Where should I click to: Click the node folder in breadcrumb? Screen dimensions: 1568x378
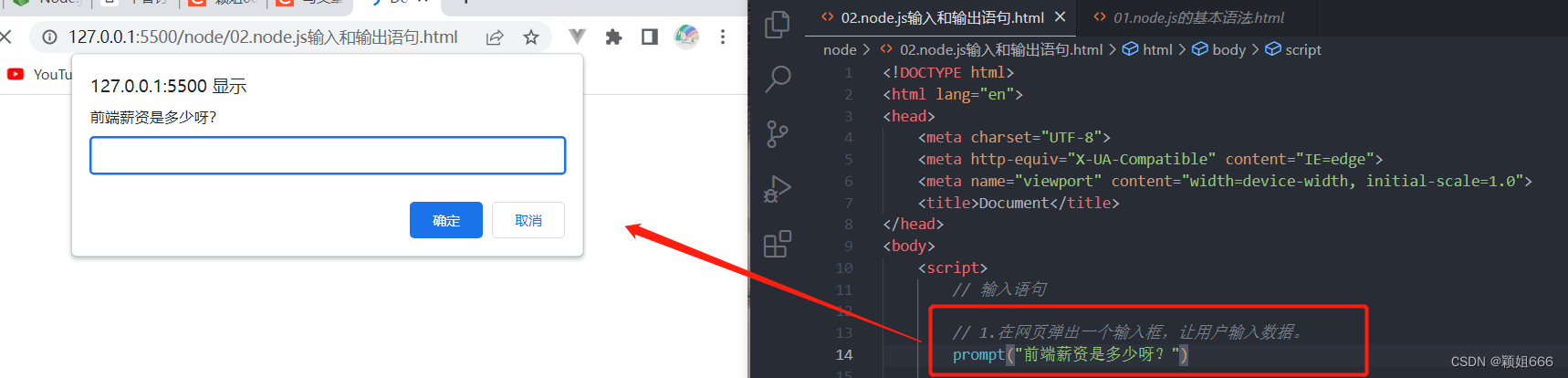840,50
